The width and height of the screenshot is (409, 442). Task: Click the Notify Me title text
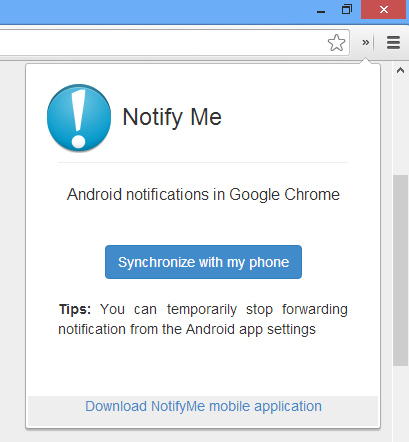[x=172, y=117]
